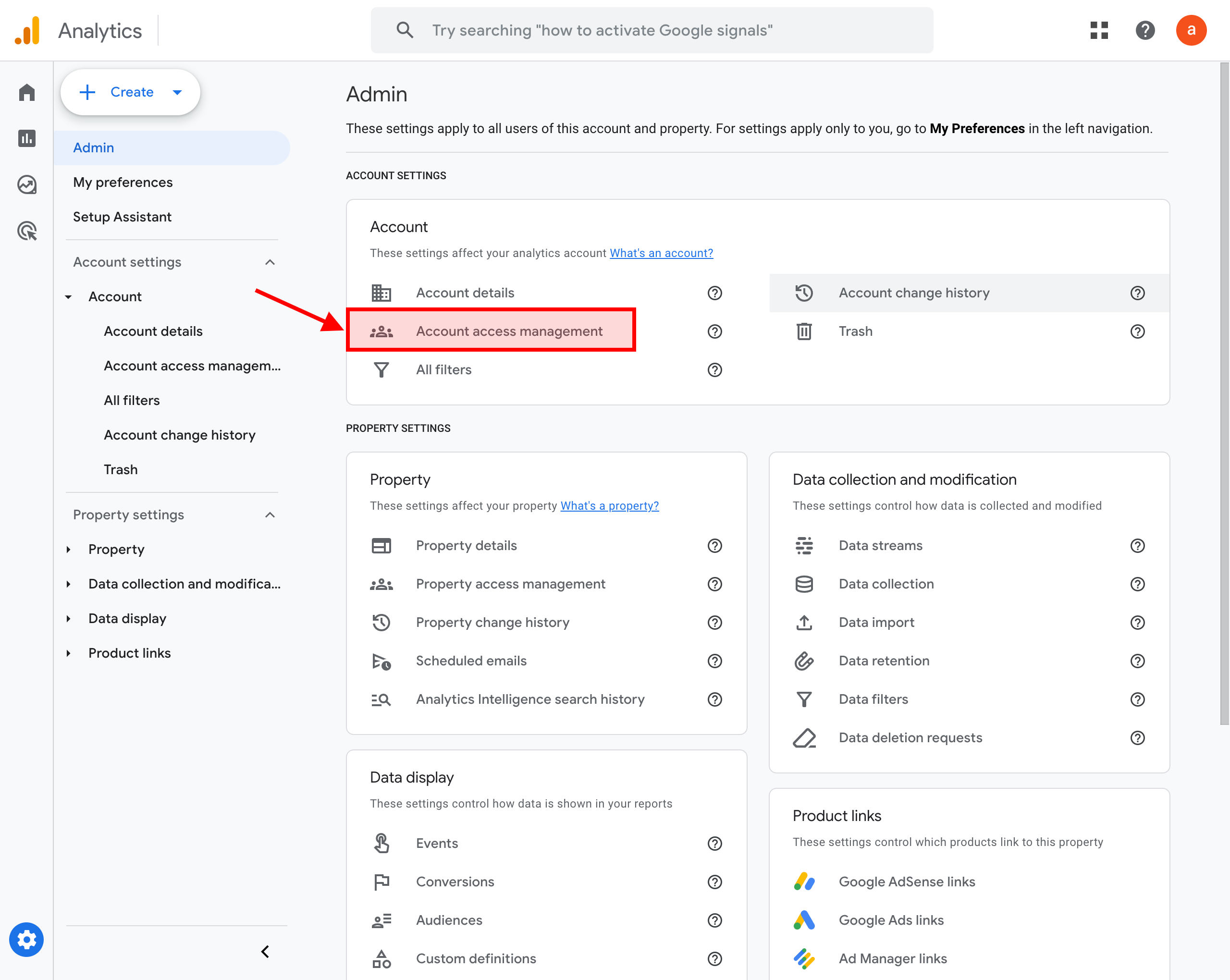The image size is (1230, 980).
Task: Collapse the Account settings section
Action: tap(270, 262)
